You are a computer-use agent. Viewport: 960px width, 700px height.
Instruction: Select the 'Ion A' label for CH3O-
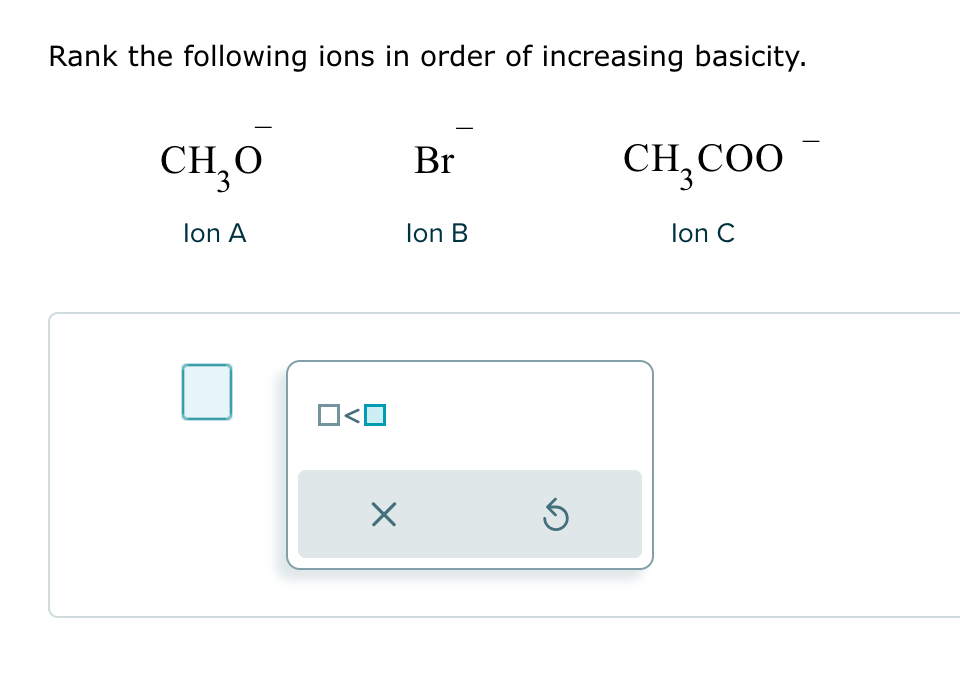[214, 233]
